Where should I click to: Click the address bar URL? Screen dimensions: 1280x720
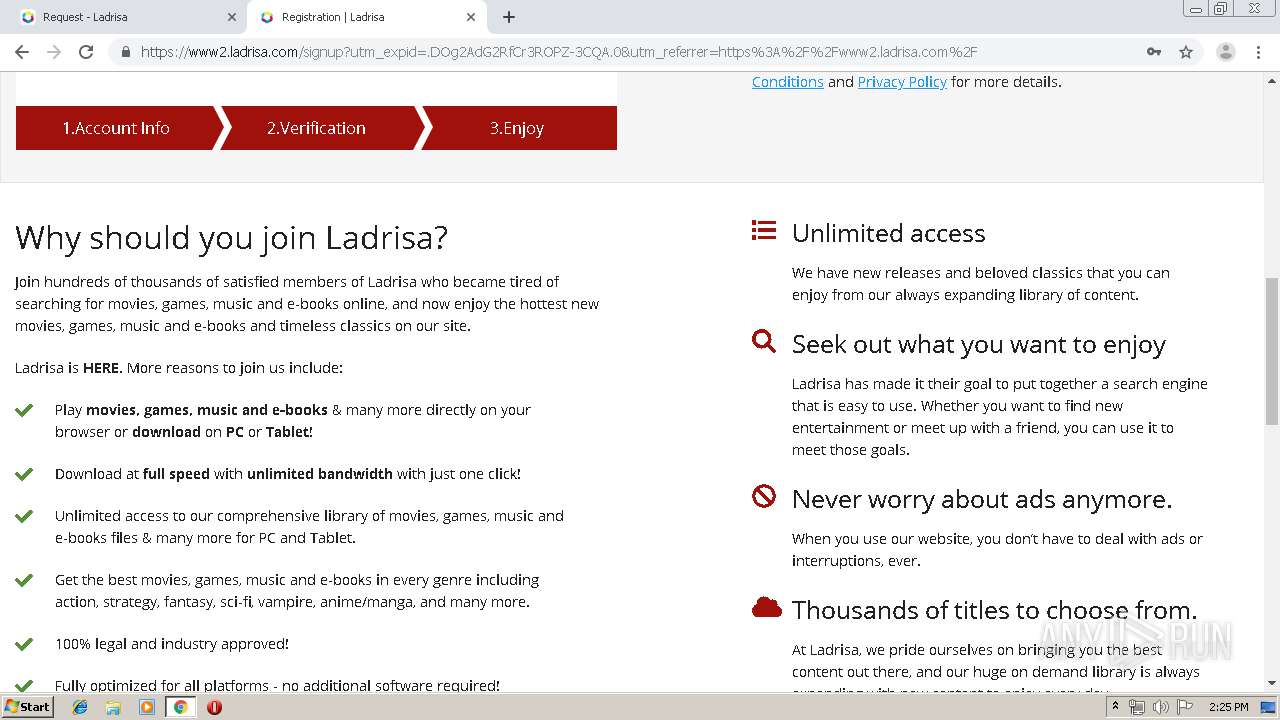tap(559, 52)
